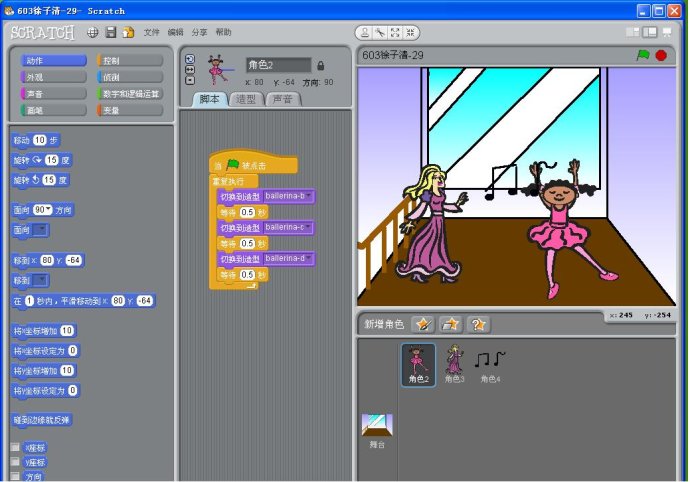This screenshot has width=690, height=482.
Task: Click degrees value in clockwise 旋转 block
Action: 51,160
